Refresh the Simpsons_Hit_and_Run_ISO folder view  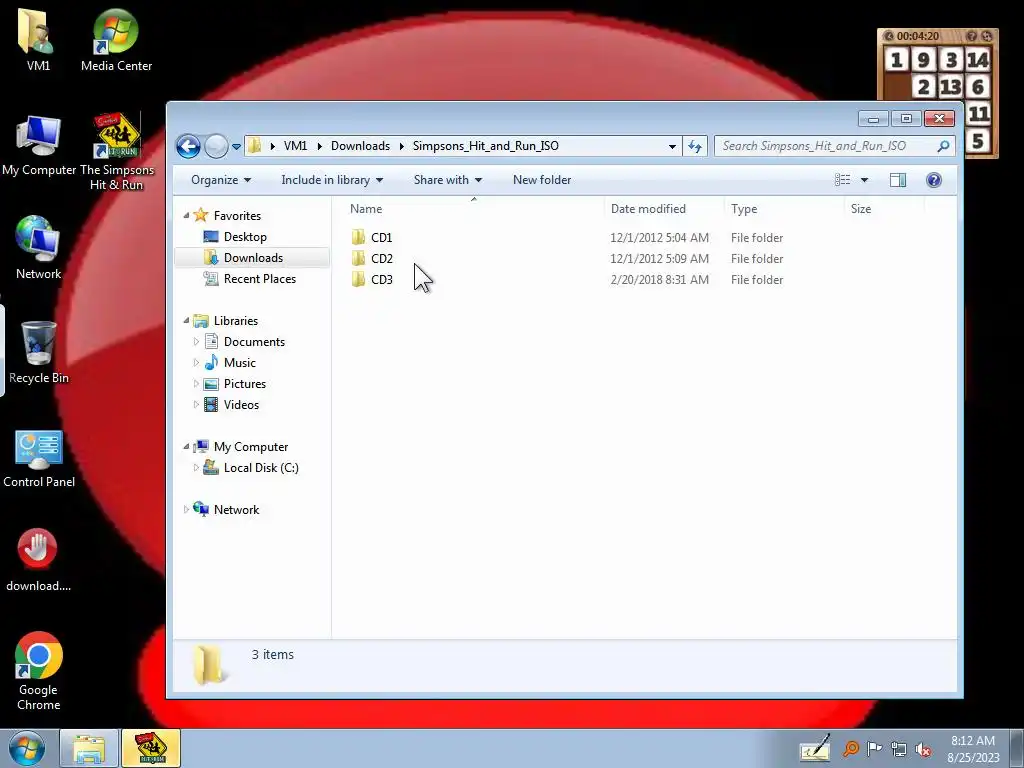coord(695,146)
